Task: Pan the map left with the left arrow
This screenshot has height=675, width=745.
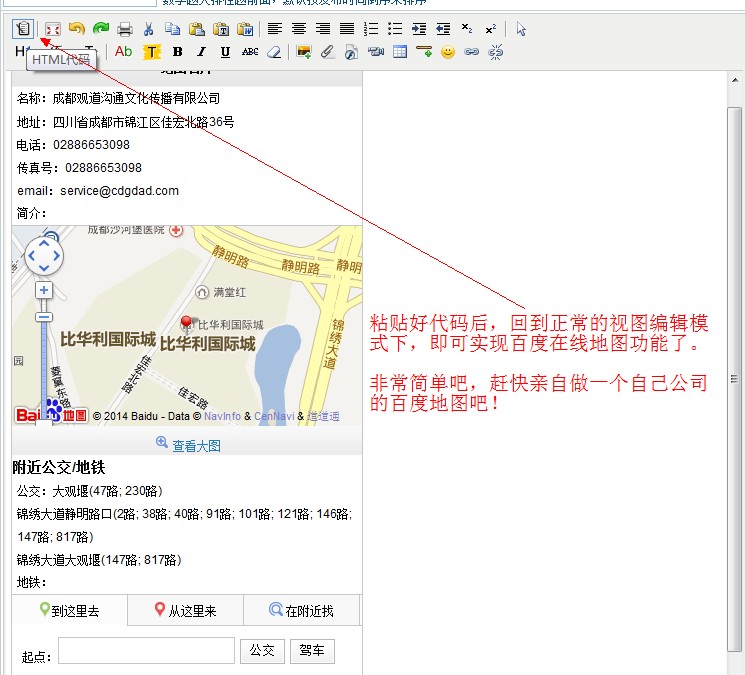Action: [x=32, y=256]
